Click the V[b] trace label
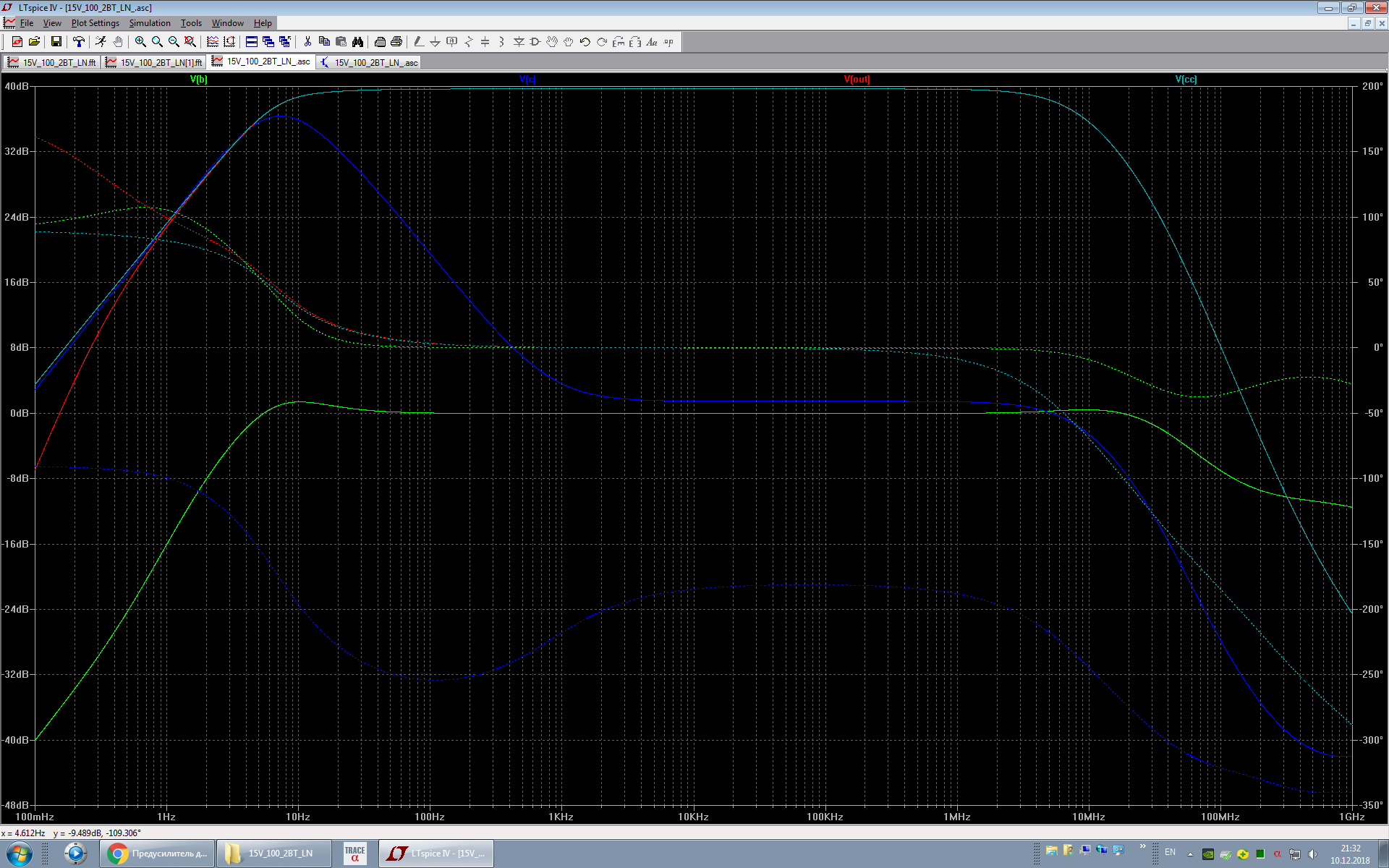1389x868 pixels. click(198, 80)
